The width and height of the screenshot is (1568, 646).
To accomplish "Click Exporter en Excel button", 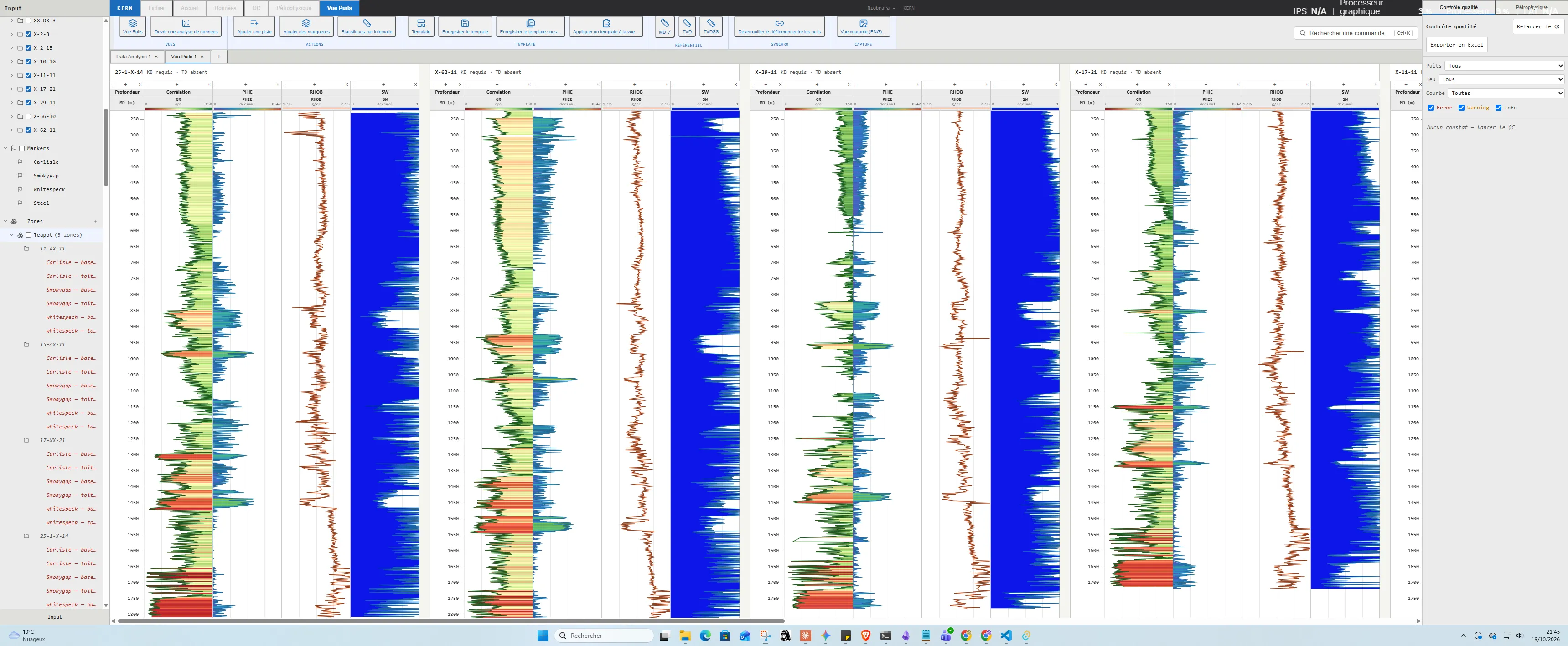I will click(x=1456, y=44).
